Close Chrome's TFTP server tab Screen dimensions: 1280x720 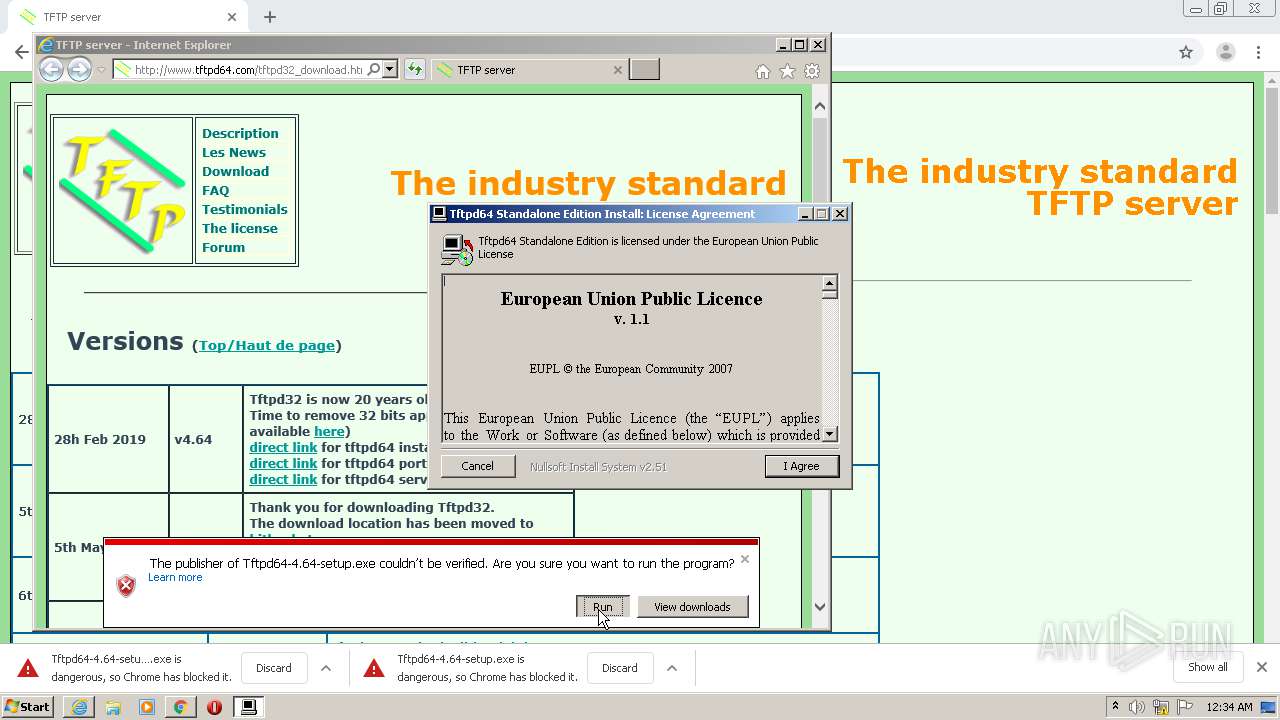[232, 17]
